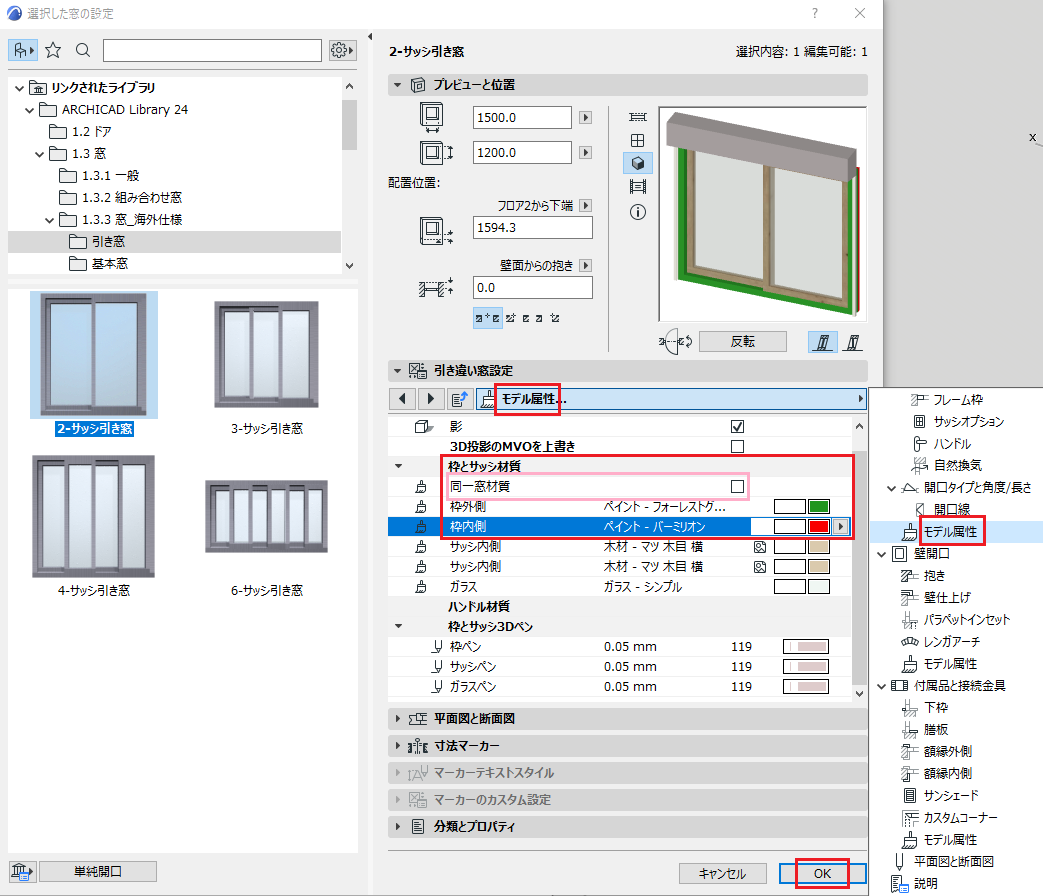Collapse 1.3.3 窓_海外仕様 folder
The image size is (1043, 896).
pyautogui.click(x=49, y=220)
